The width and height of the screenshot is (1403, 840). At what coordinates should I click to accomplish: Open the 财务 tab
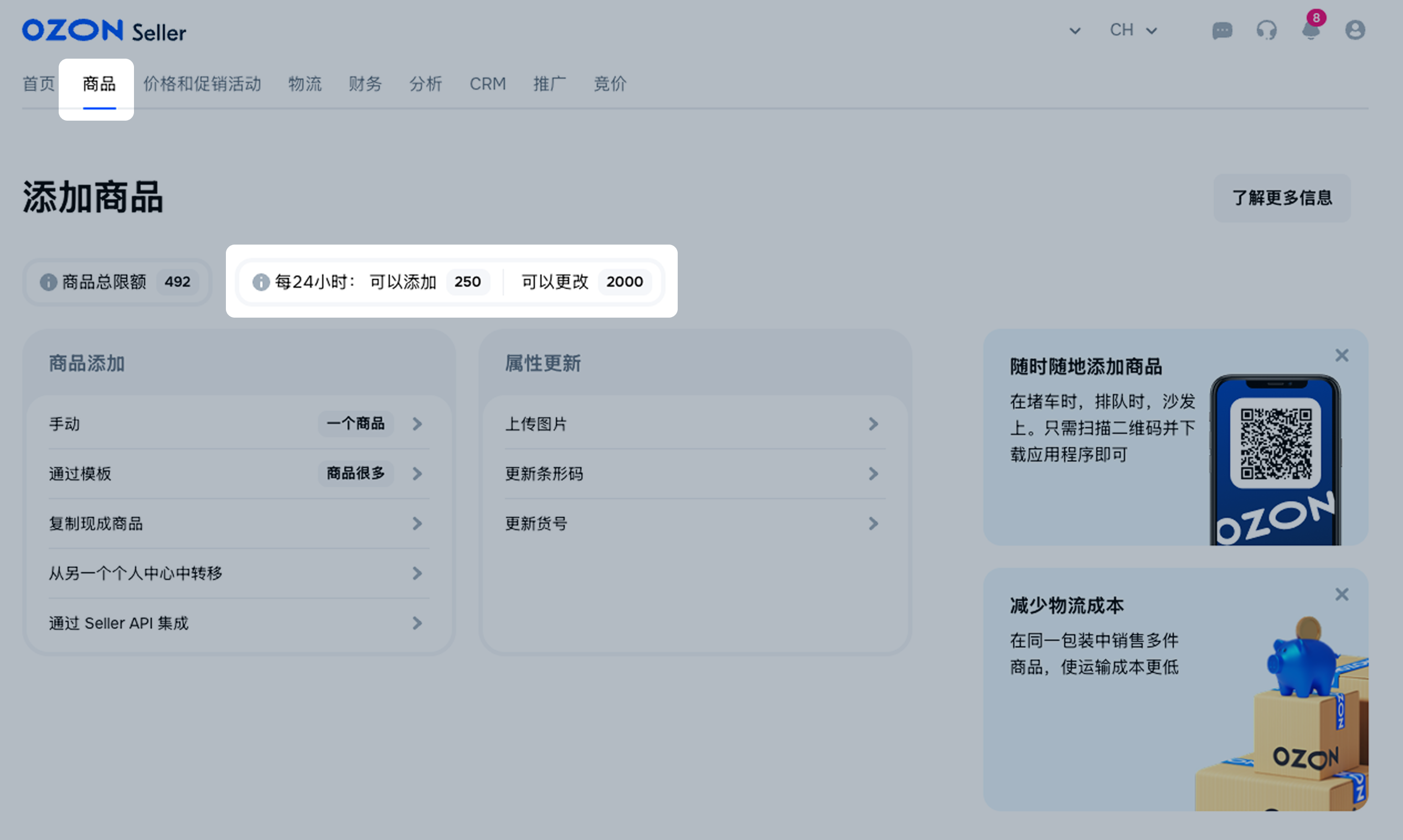click(x=365, y=84)
